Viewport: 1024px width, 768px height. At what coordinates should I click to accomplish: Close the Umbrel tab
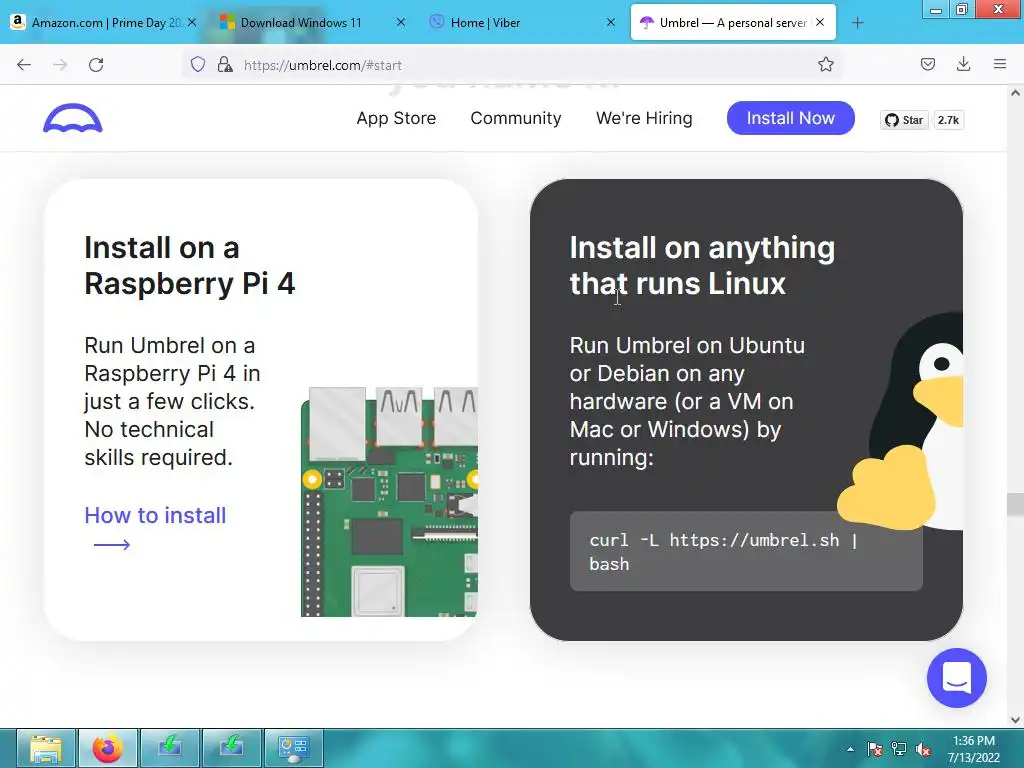pyautogui.click(x=820, y=22)
